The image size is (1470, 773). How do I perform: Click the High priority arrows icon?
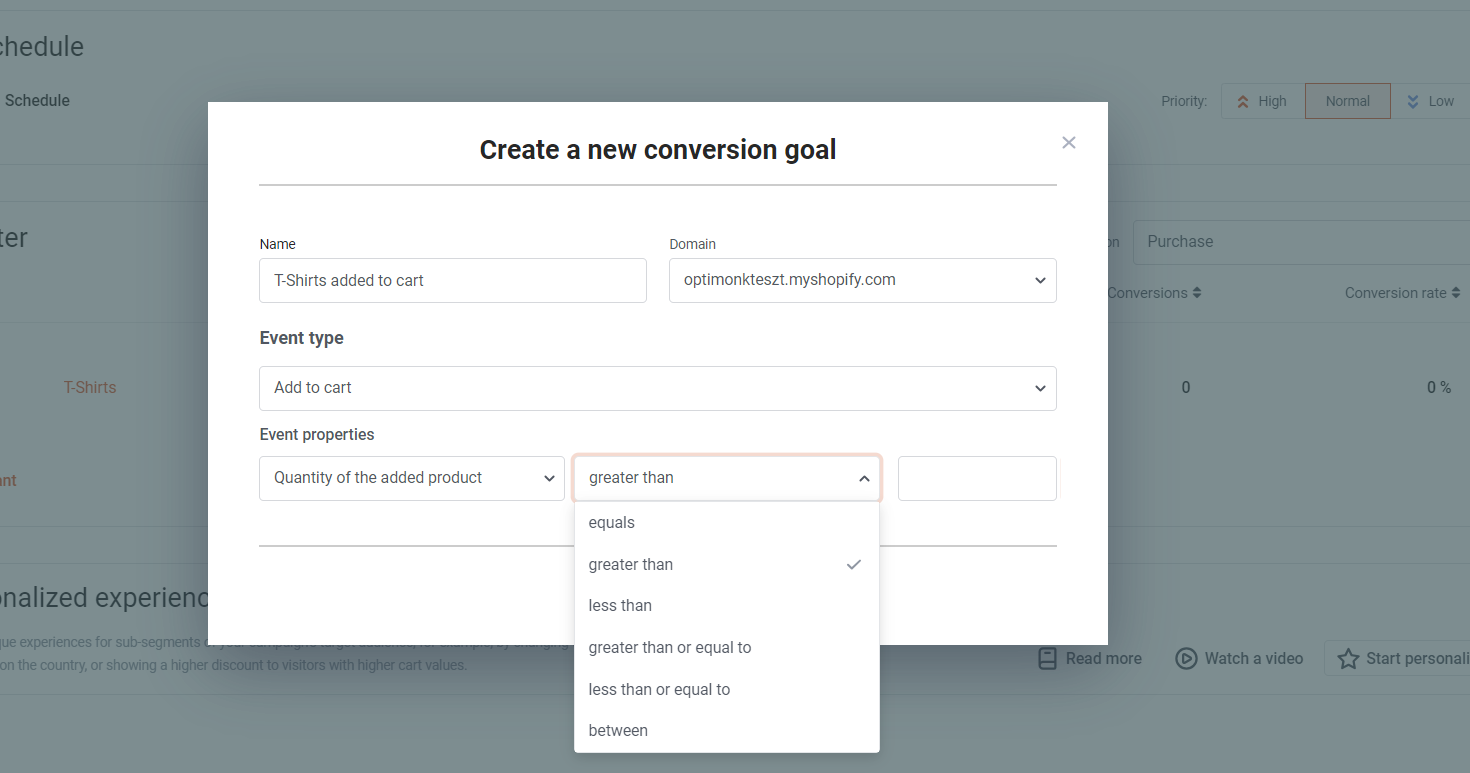click(1243, 101)
